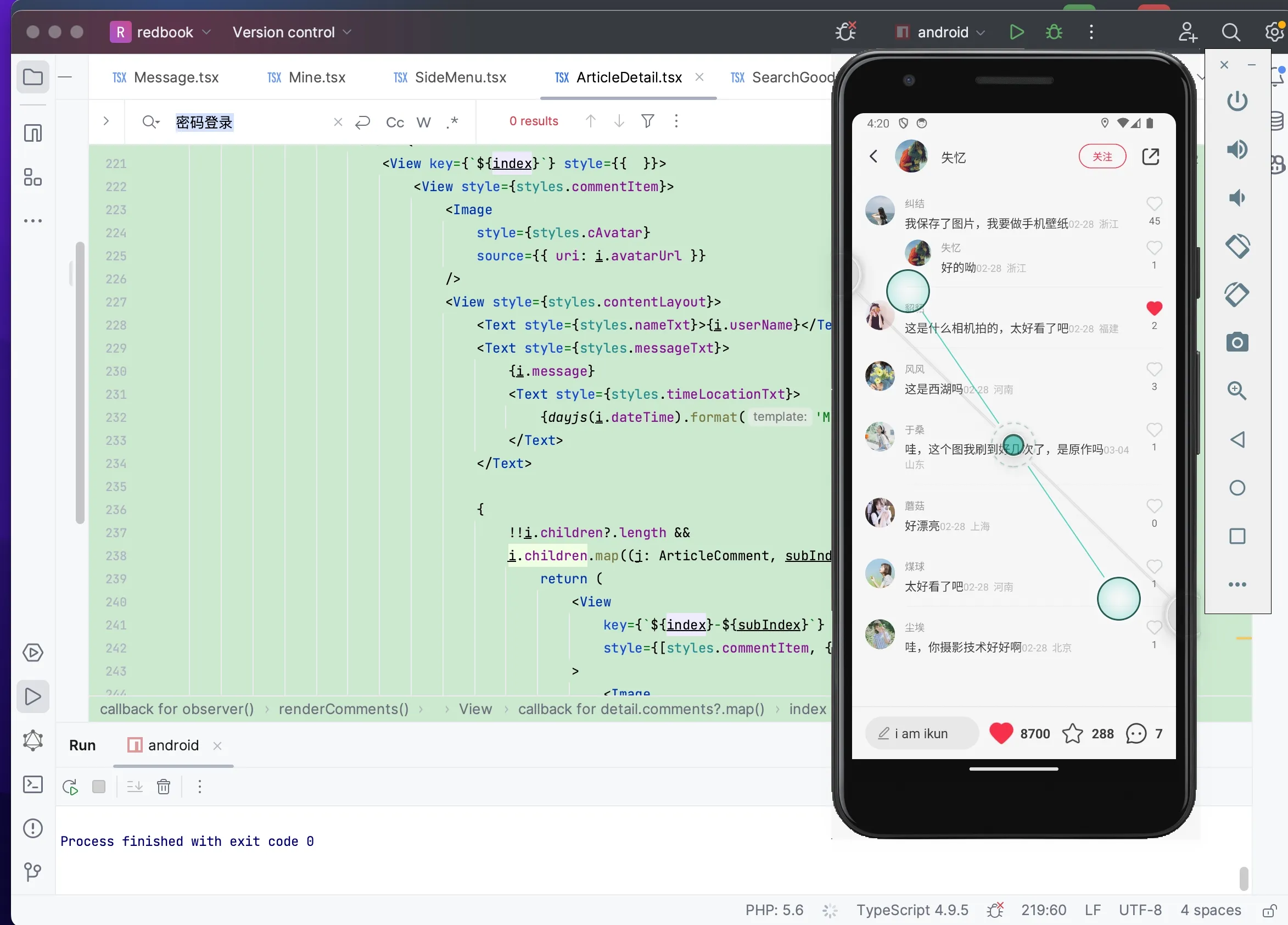Toggle Whole Words (W) search option
Image resolution: width=1288 pixels, height=925 pixels.
[424, 122]
